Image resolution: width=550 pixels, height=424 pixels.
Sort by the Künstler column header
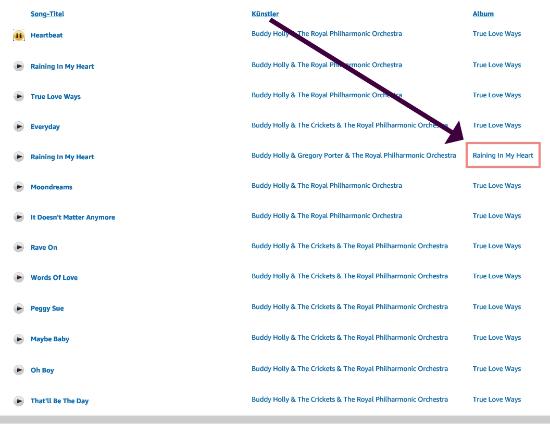(x=265, y=14)
